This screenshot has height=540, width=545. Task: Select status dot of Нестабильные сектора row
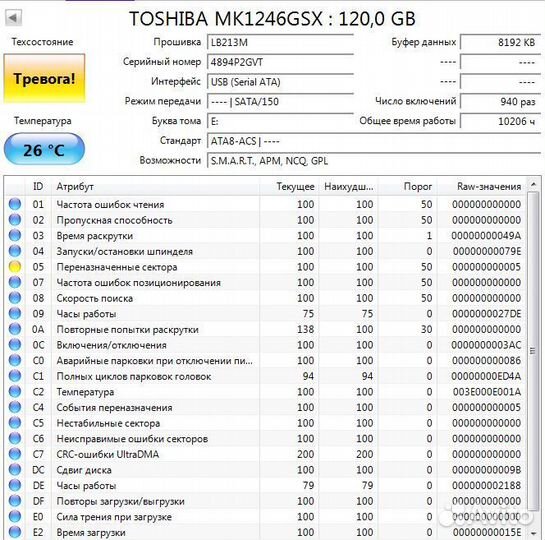[15, 423]
